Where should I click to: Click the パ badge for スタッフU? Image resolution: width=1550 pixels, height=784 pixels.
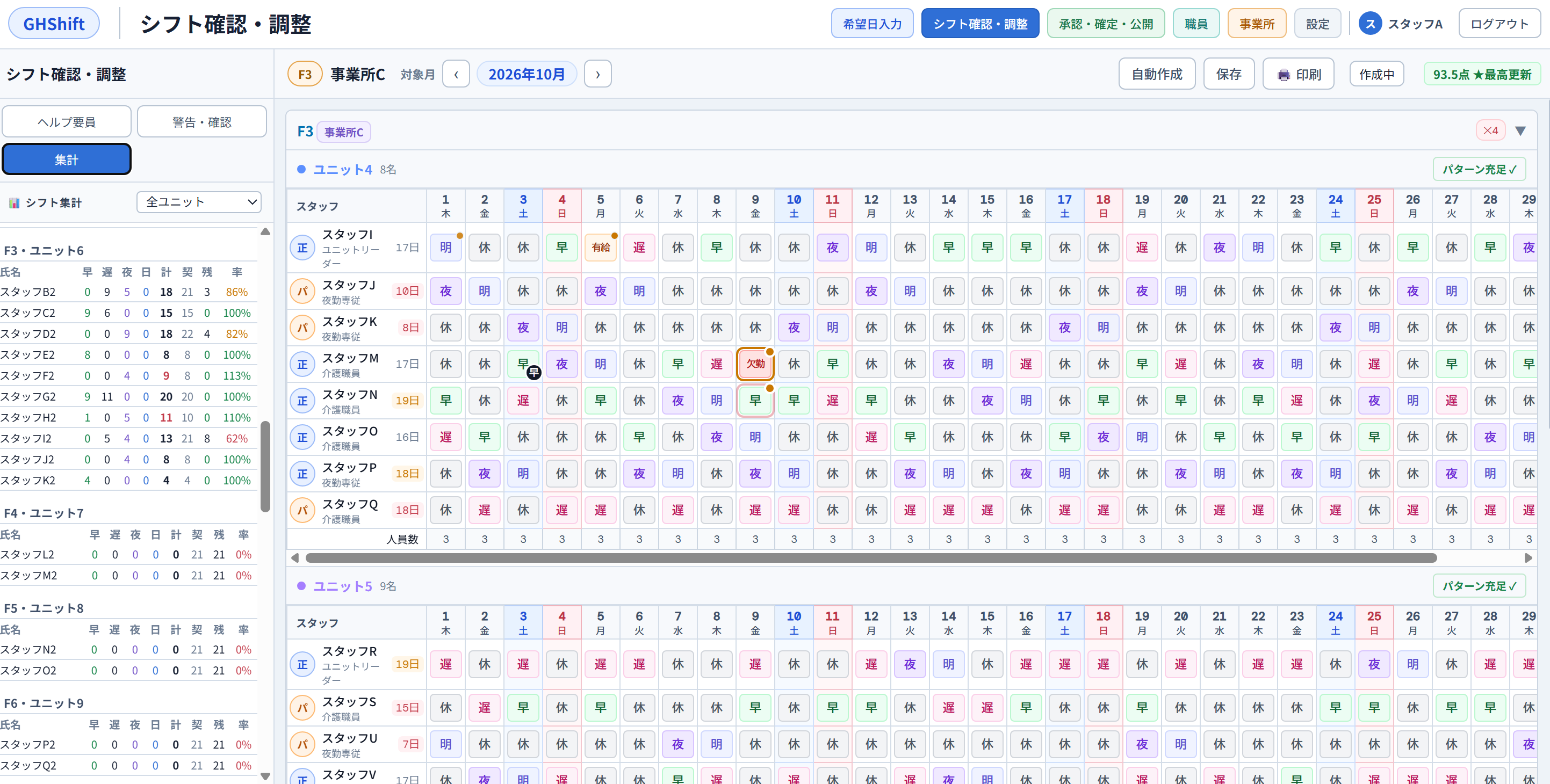(x=302, y=744)
